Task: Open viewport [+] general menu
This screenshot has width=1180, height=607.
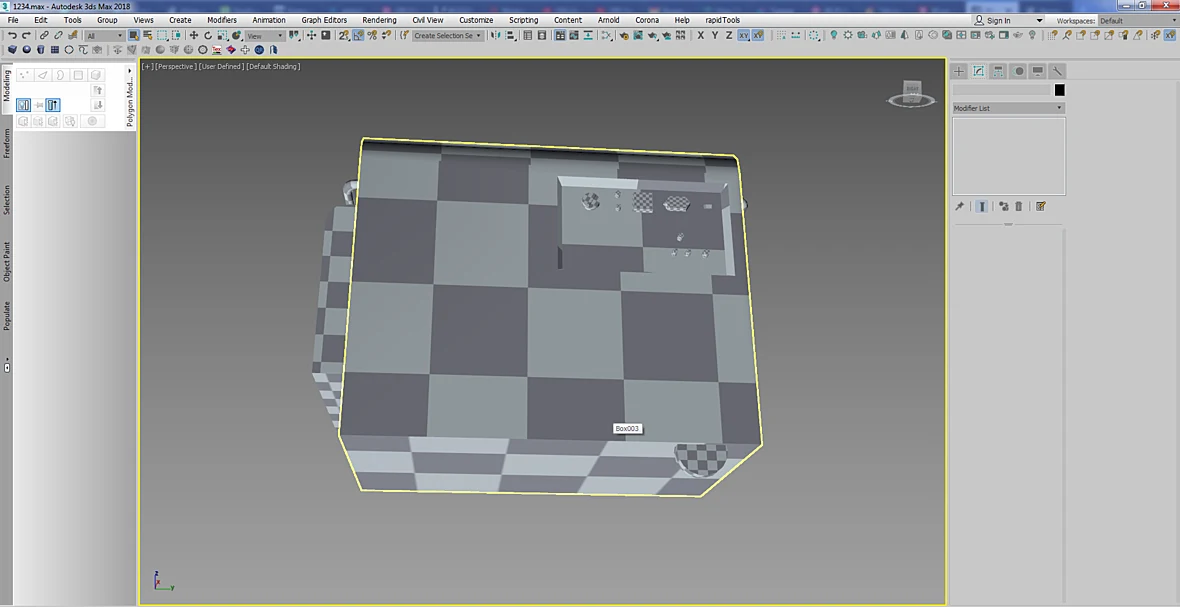Action: [x=147, y=66]
